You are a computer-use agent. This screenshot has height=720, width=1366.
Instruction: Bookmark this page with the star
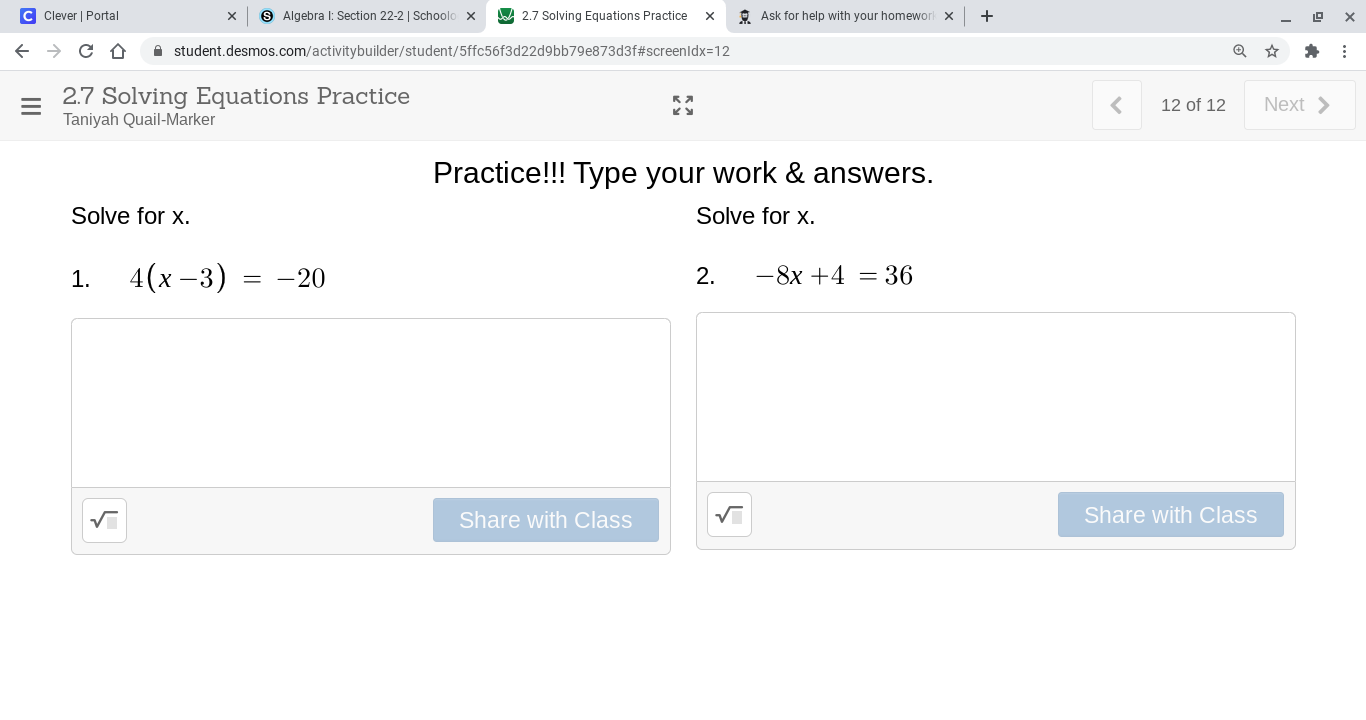1272,51
